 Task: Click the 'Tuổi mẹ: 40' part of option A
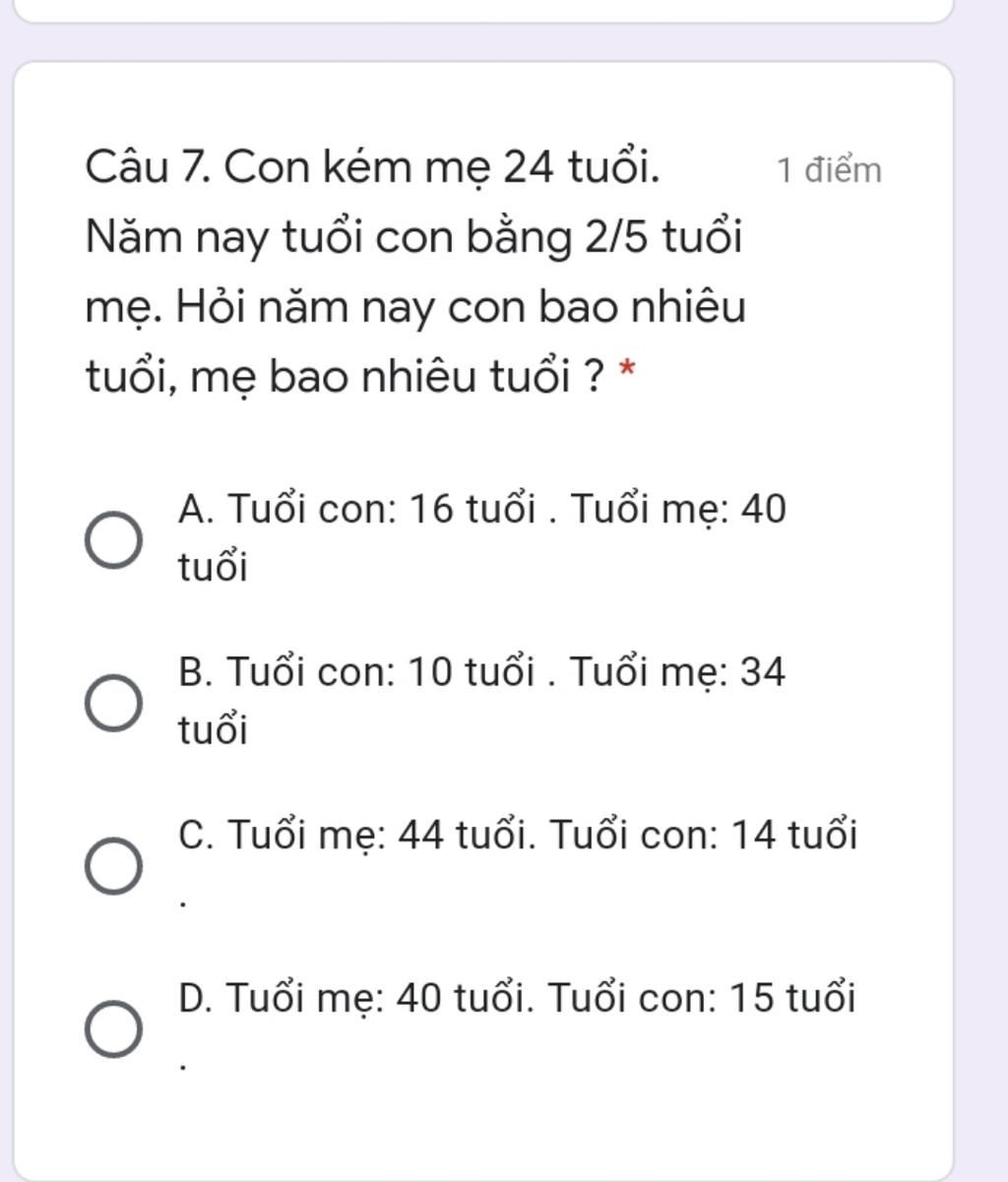678,509
